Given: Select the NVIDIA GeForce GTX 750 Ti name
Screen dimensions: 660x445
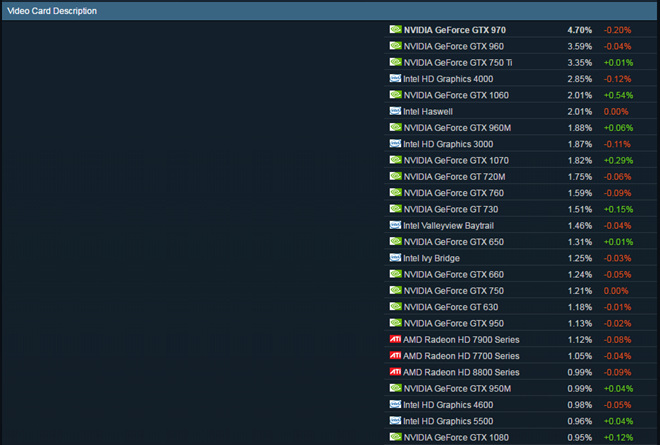Looking at the screenshot, I should pos(458,63).
